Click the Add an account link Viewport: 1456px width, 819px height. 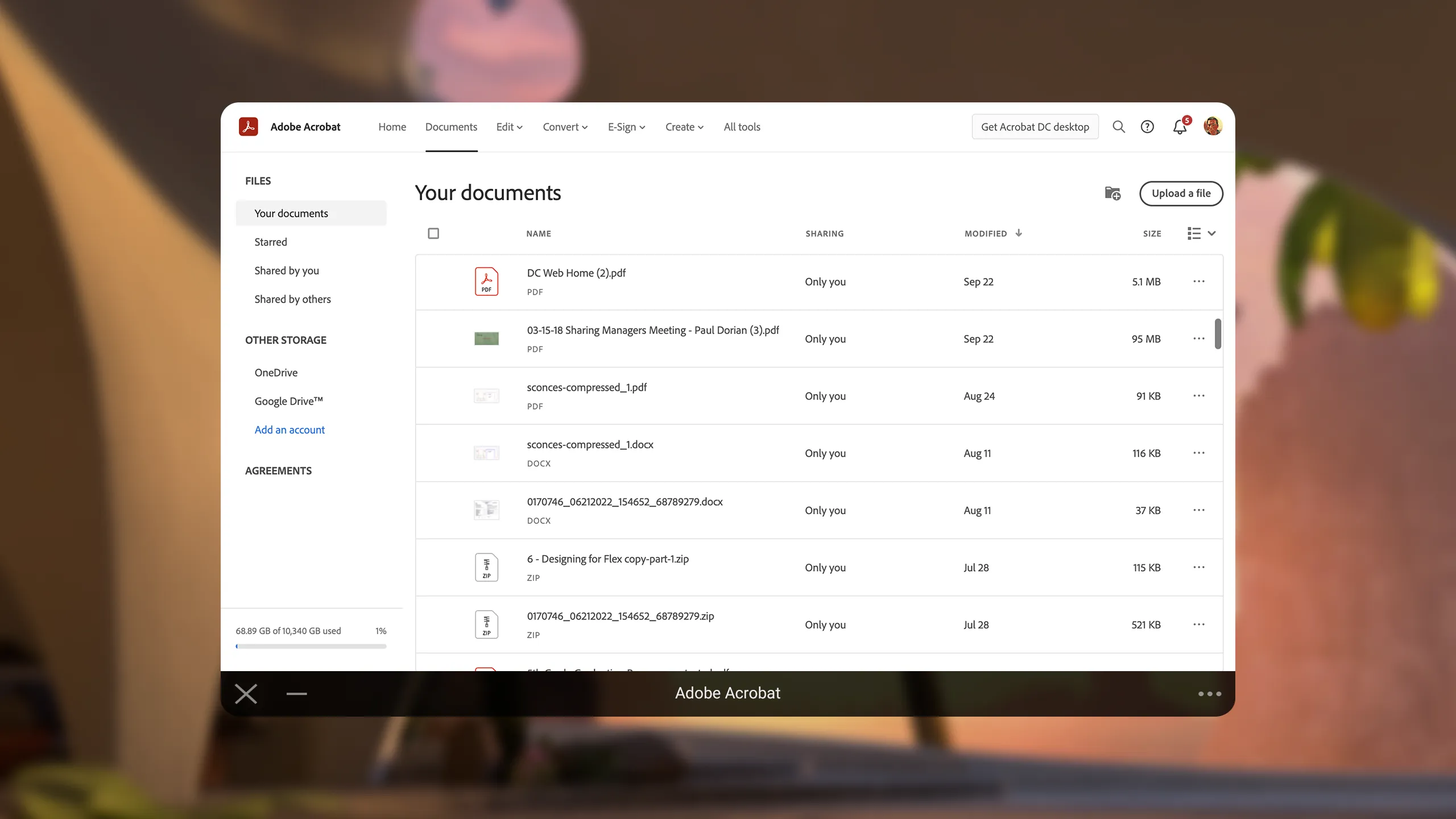pyautogui.click(x=289, y=430)
